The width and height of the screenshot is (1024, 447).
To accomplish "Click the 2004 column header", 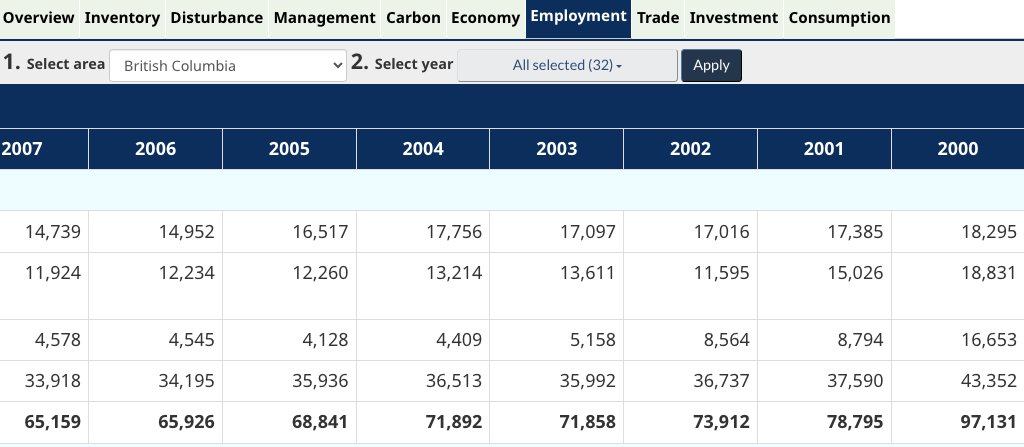I will click(x=423, y=148).
